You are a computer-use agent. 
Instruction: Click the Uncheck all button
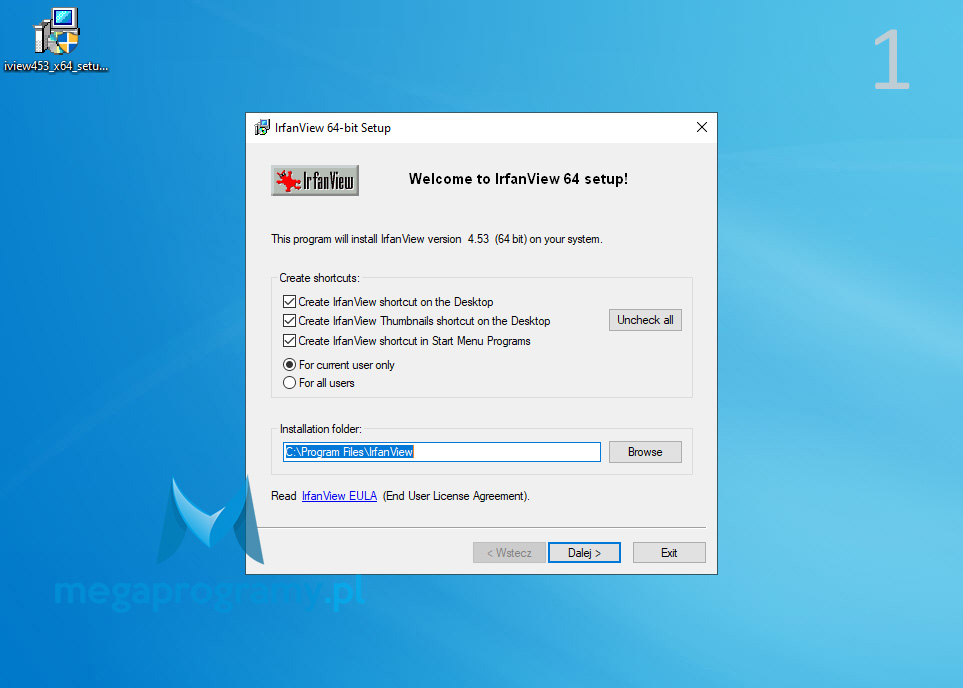645,320
